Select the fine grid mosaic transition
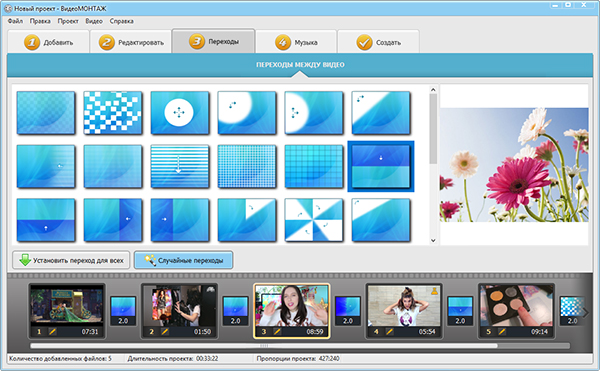This screenshot has height=371, width=600. pyautogui.click(x=246, y=166)
